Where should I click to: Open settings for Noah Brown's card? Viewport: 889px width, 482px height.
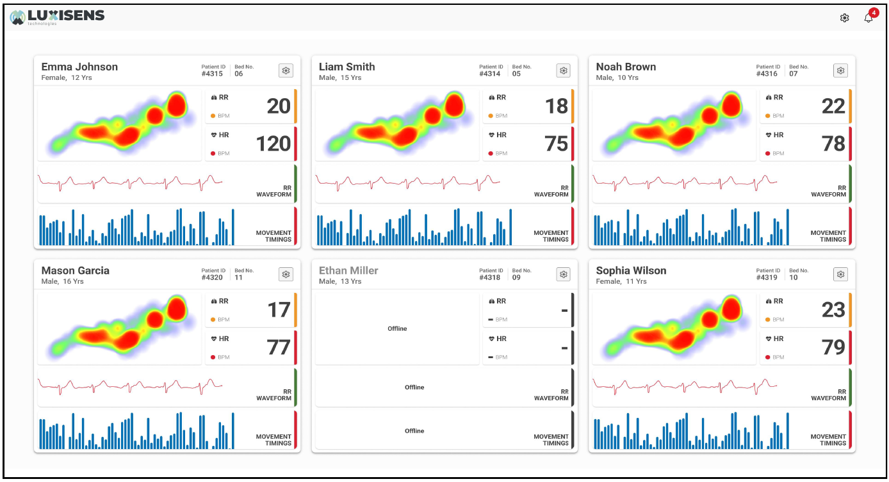[x=840, y=71]
